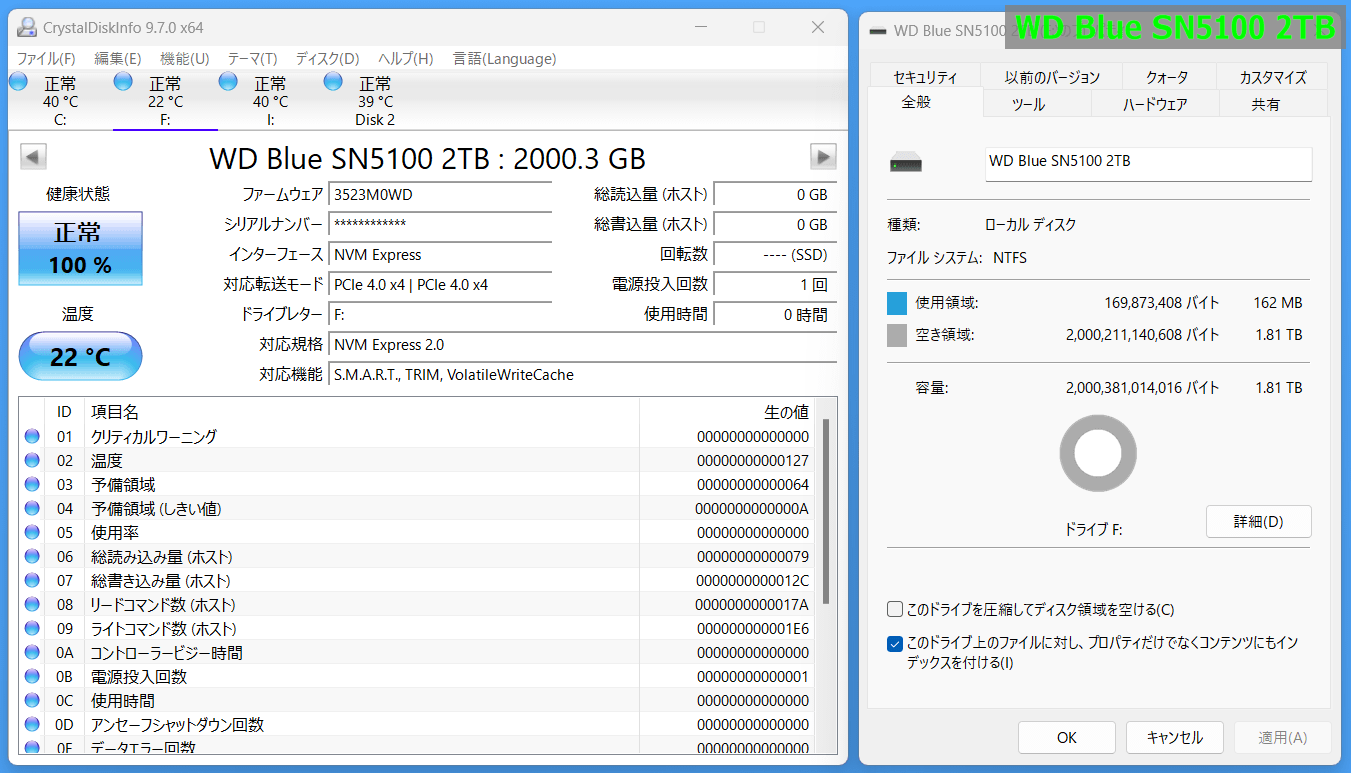The width and height of the screenshot is (1351, 773).
Task: Click status orb for 使用率 row
Action: [32, 532]
